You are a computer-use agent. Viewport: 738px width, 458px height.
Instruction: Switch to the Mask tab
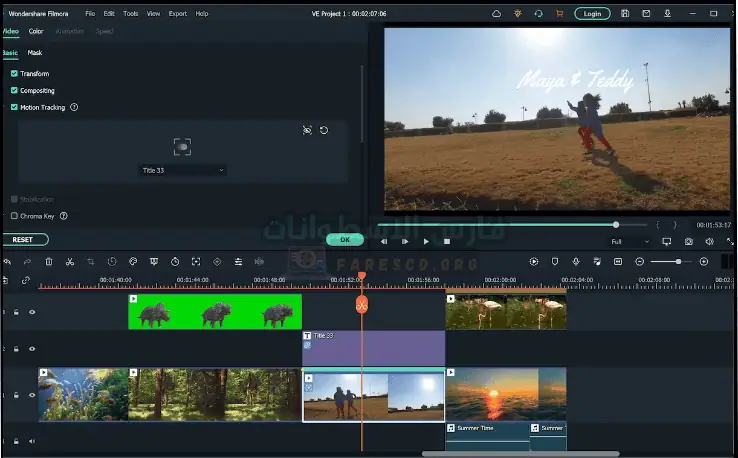click(35, 52)
